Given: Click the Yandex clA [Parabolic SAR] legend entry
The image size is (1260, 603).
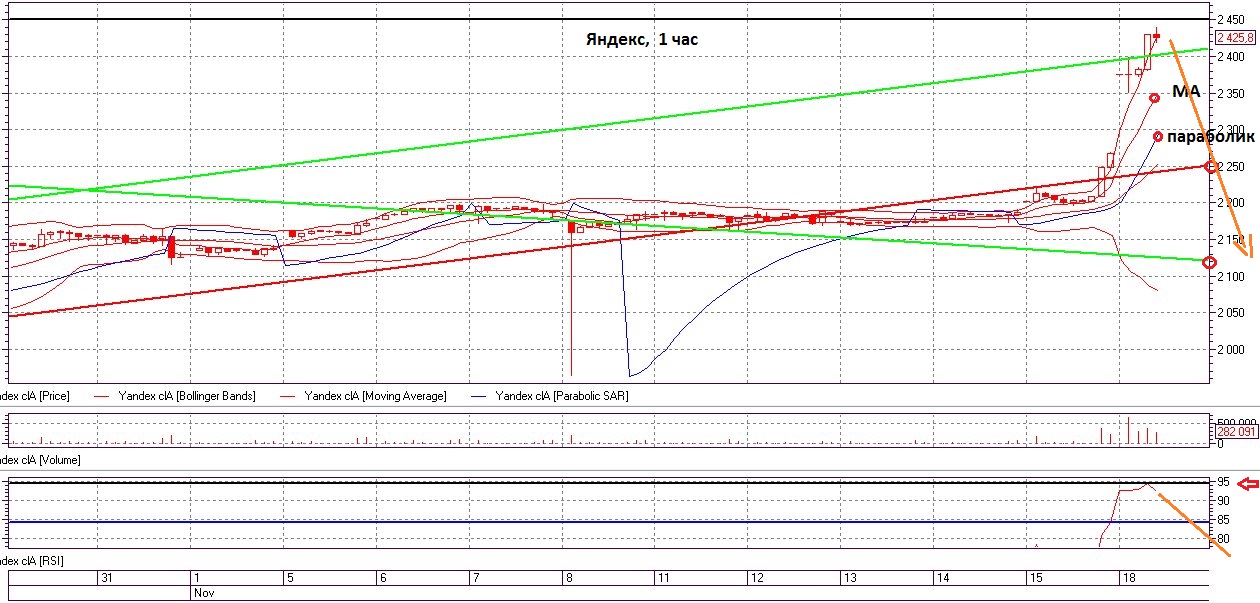Looking at the screenshot, I should [564, 396].
